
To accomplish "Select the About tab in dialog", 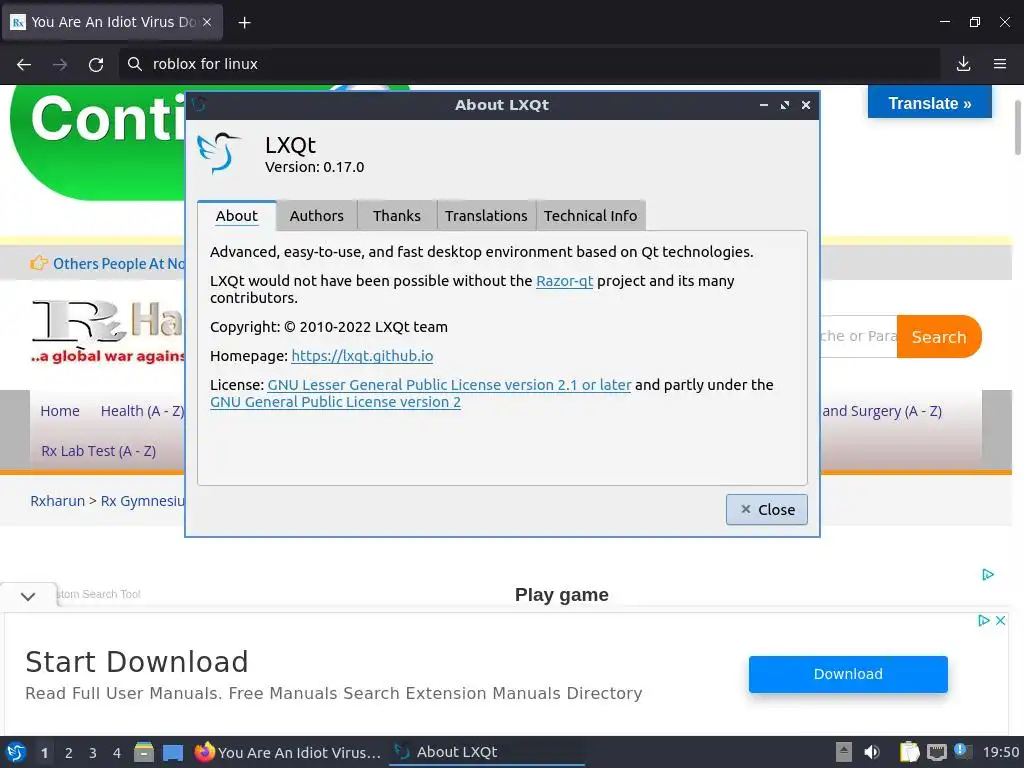I will pyautogui.click(x=236, y=216).
